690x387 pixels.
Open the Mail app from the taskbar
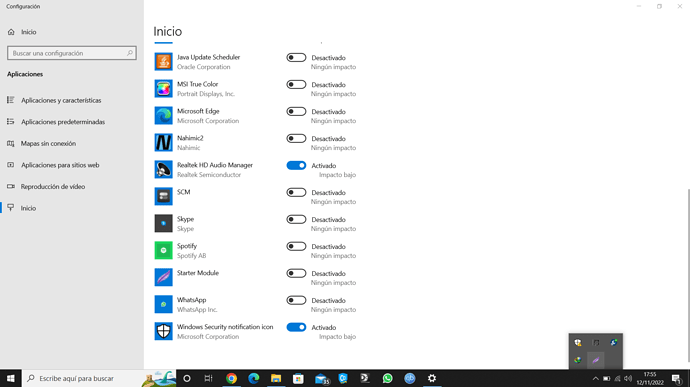click(322, 378)
